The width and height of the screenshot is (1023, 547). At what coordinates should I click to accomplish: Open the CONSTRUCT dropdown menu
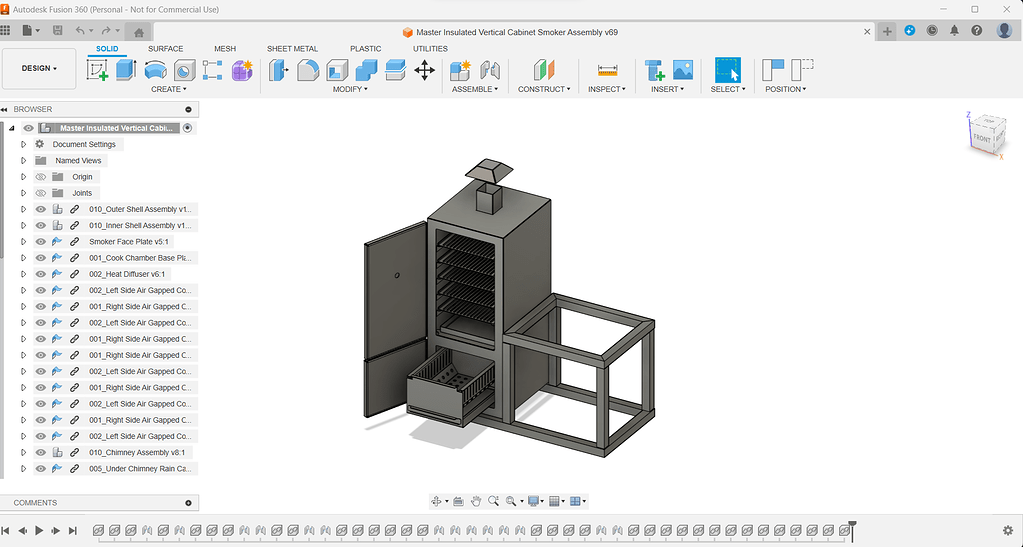point(544,89)
